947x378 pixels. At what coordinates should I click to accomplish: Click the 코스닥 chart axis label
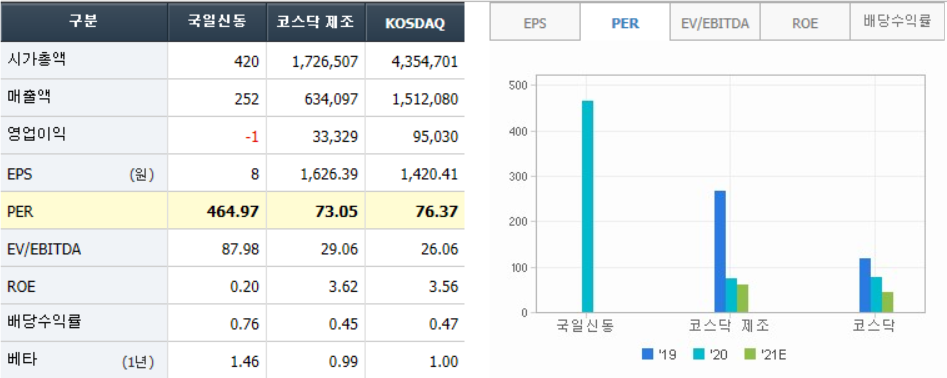(873, 327)
